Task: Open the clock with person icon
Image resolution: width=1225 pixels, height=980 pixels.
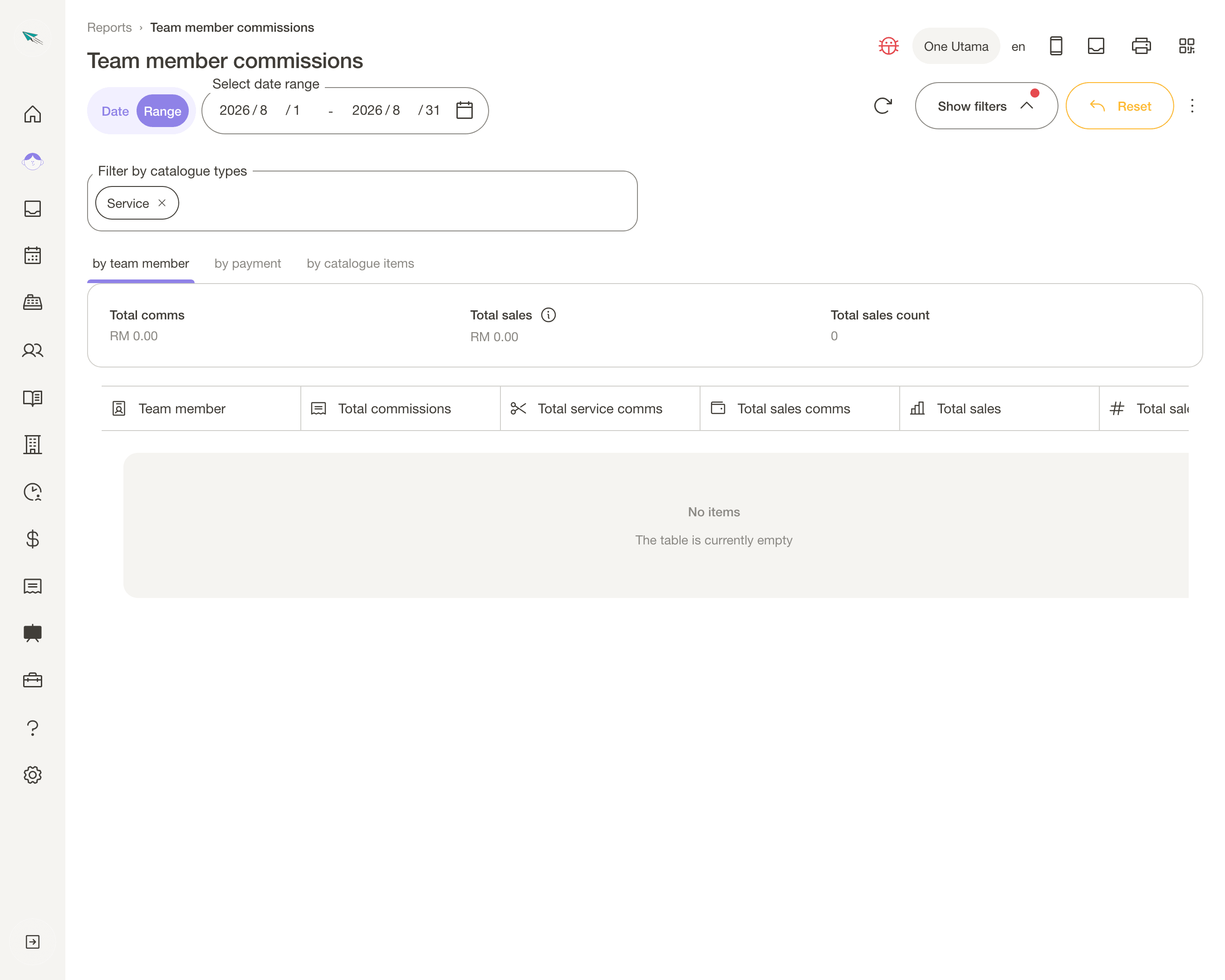Action: click(32, 492)
